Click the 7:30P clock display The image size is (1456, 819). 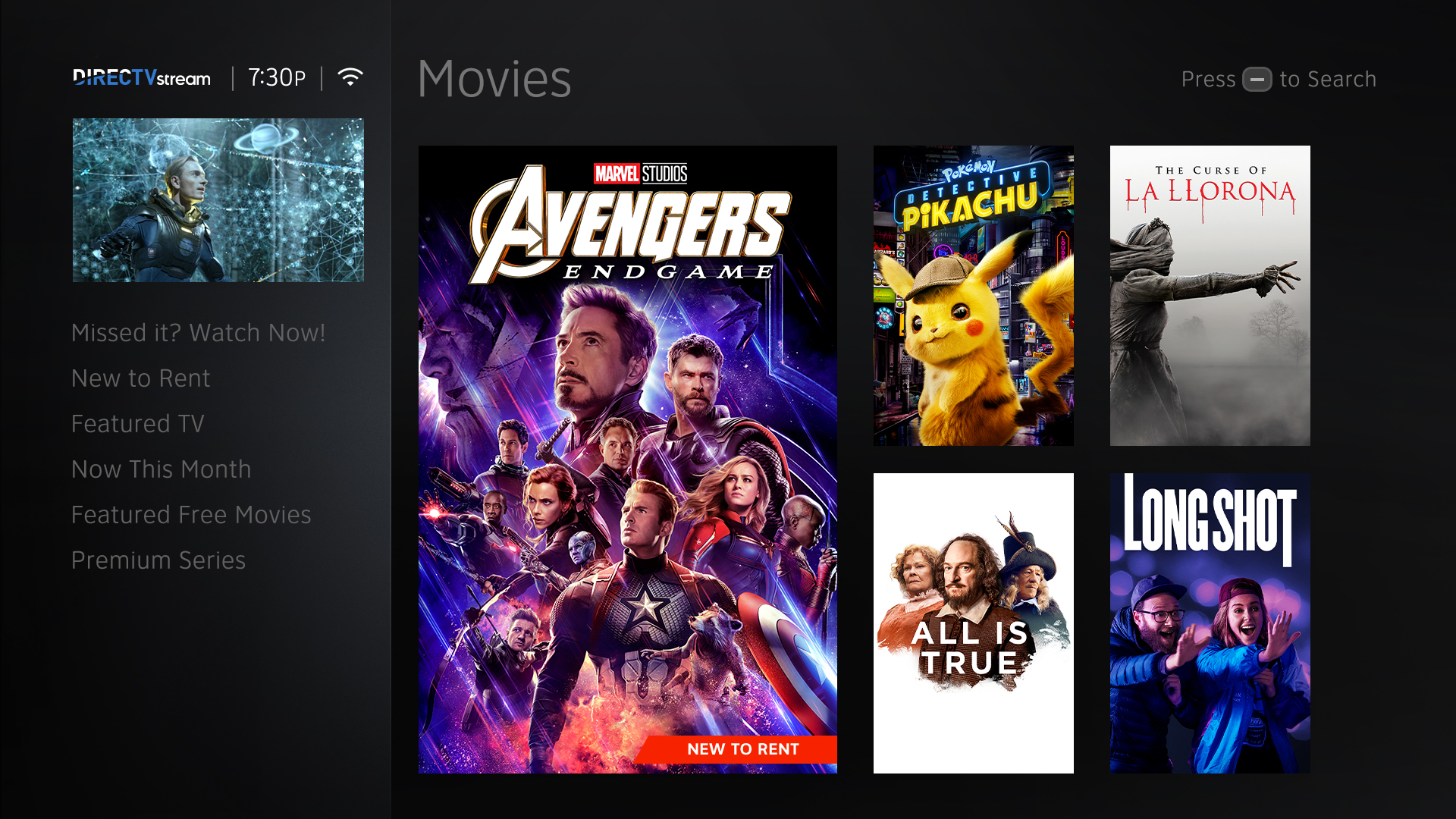pyautogui.click(x=277, y=77)
